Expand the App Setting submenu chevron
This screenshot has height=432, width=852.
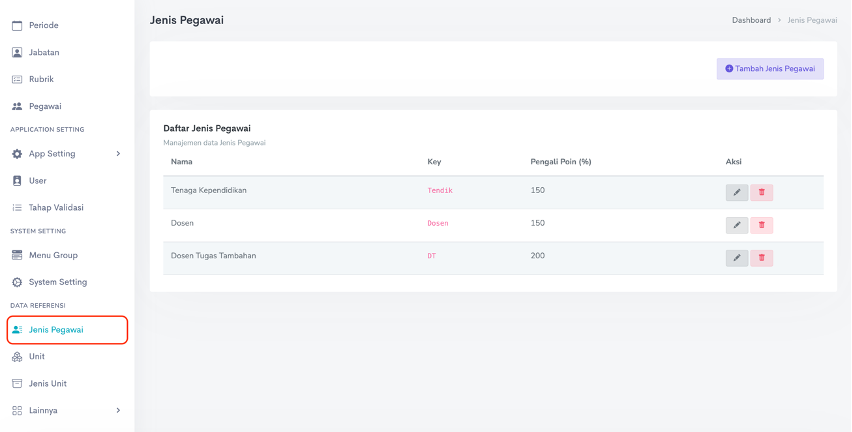coord(118,154)
